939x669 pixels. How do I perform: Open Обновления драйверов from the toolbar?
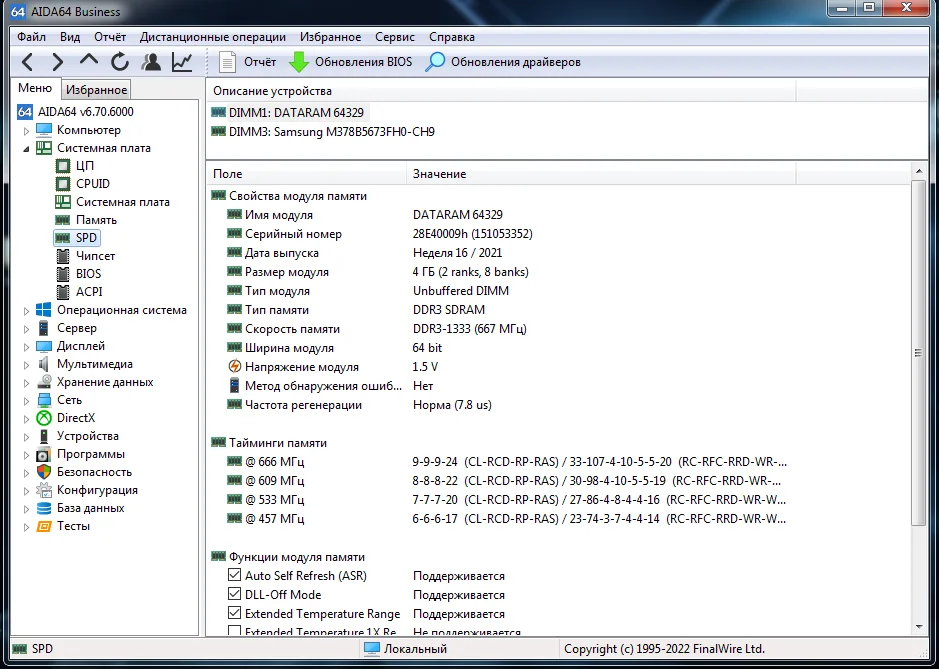coord(503,62)
